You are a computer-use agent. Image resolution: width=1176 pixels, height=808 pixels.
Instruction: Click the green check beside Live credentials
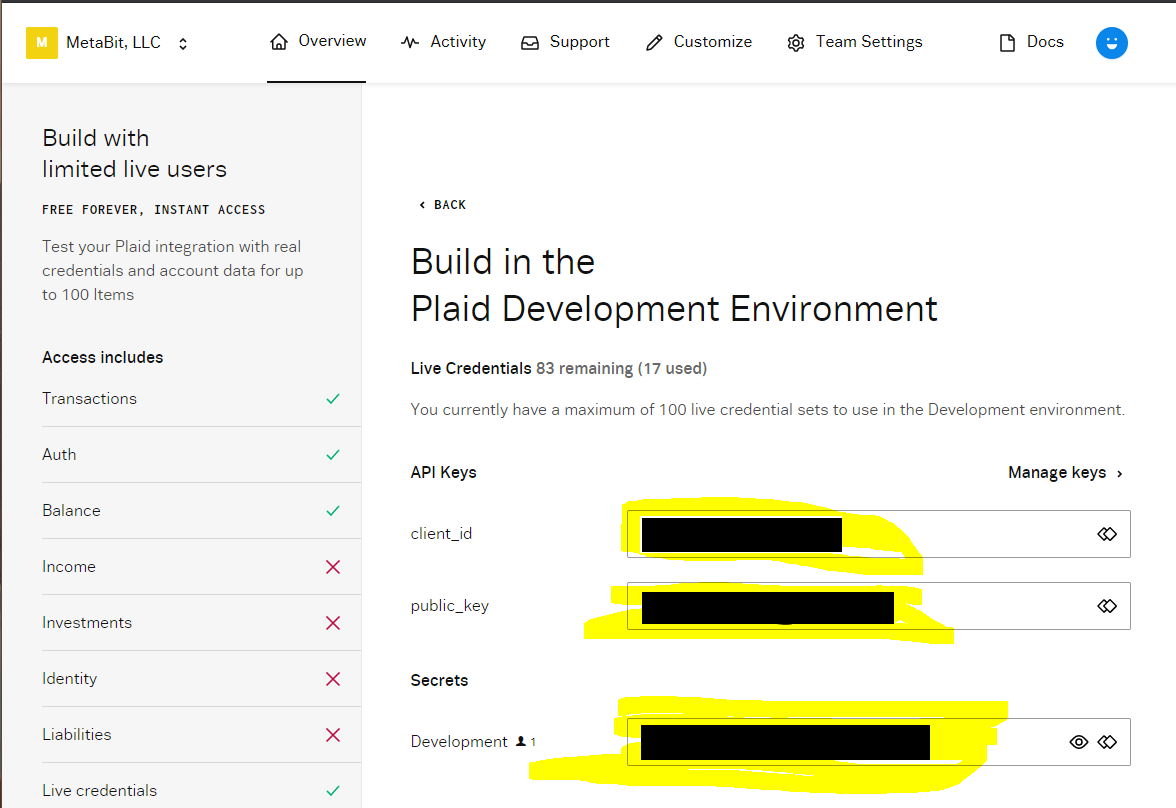333,791
